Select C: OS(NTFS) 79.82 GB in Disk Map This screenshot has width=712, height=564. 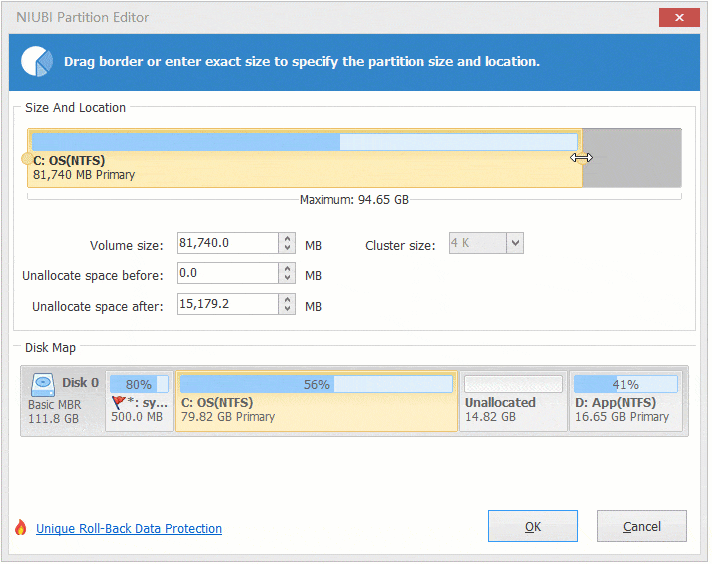(x=316, y=401)
